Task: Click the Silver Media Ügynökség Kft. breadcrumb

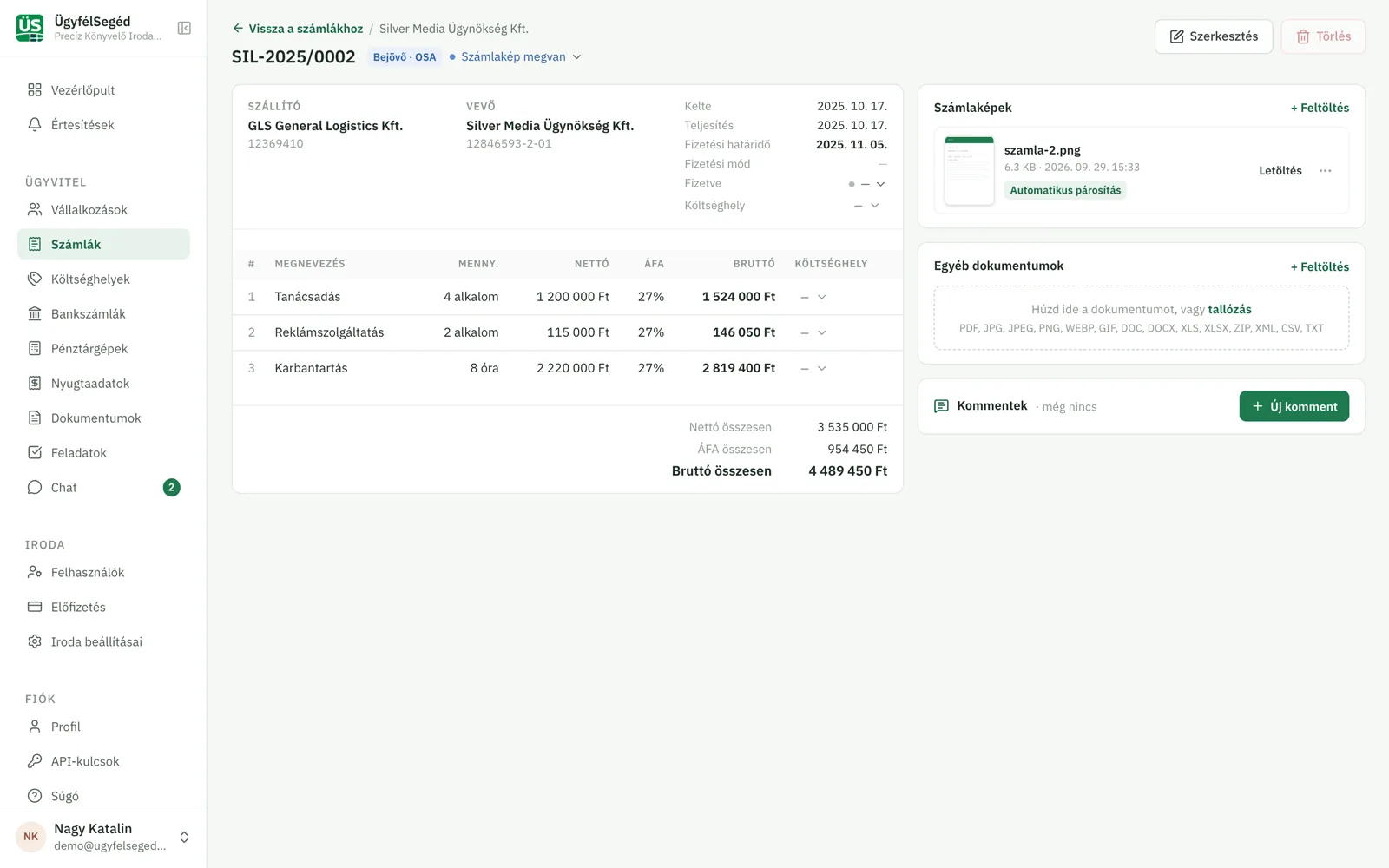Action: click(x=454, y=29)
